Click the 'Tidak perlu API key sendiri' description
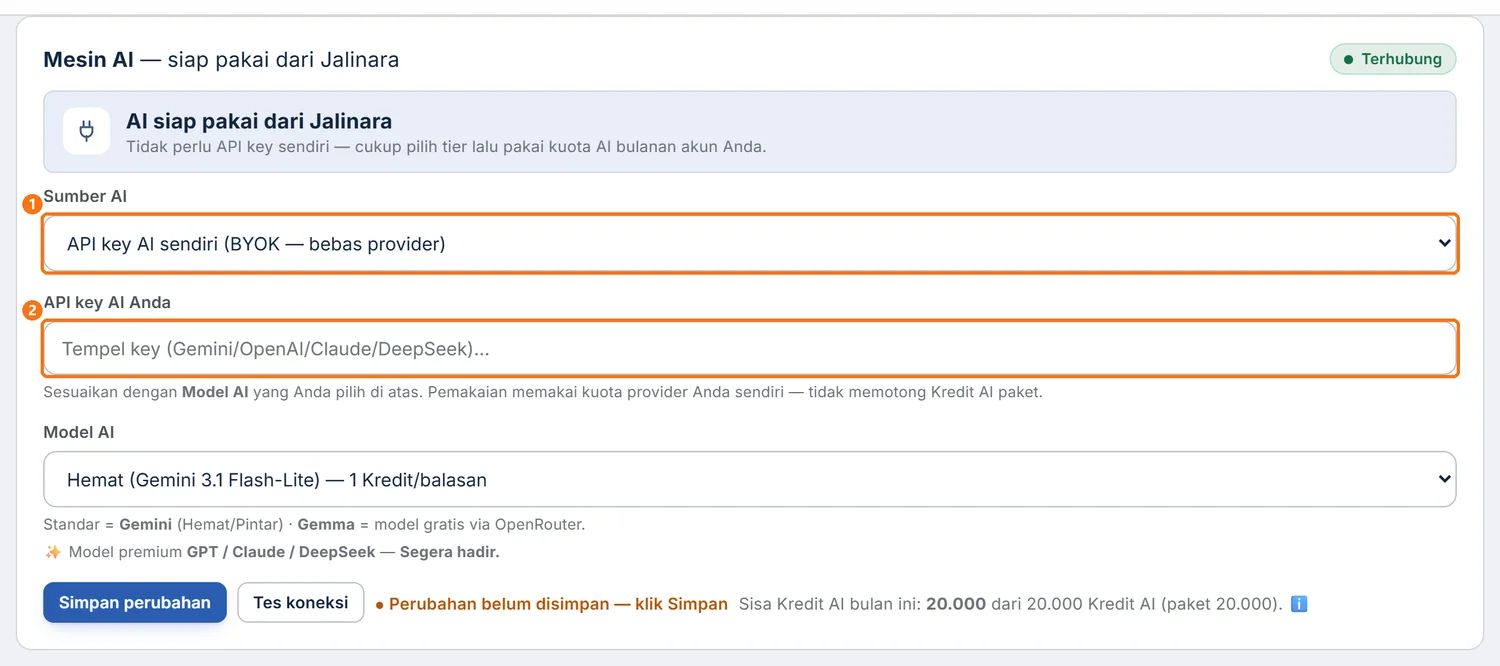1500x666 pixels. 446,147
